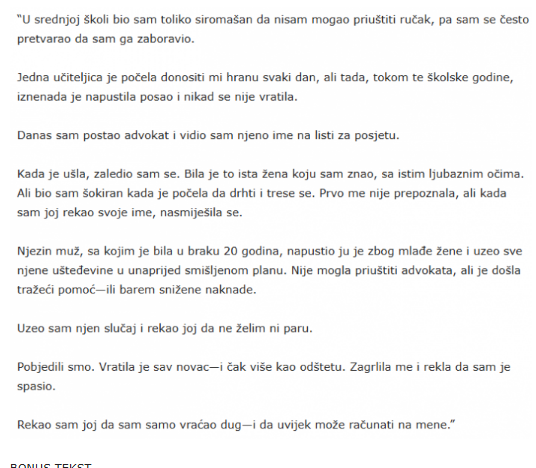Click the paragraph "Uzeo sam njen slučaj"

tap(165, 329)
